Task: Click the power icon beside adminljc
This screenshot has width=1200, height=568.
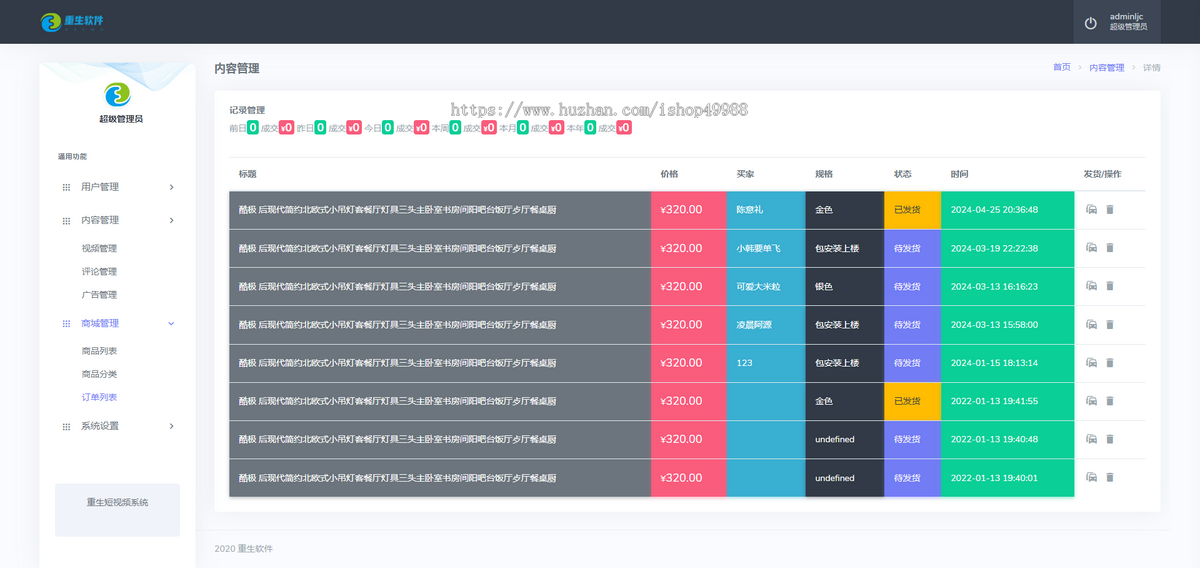Action: pos(1091,23)
